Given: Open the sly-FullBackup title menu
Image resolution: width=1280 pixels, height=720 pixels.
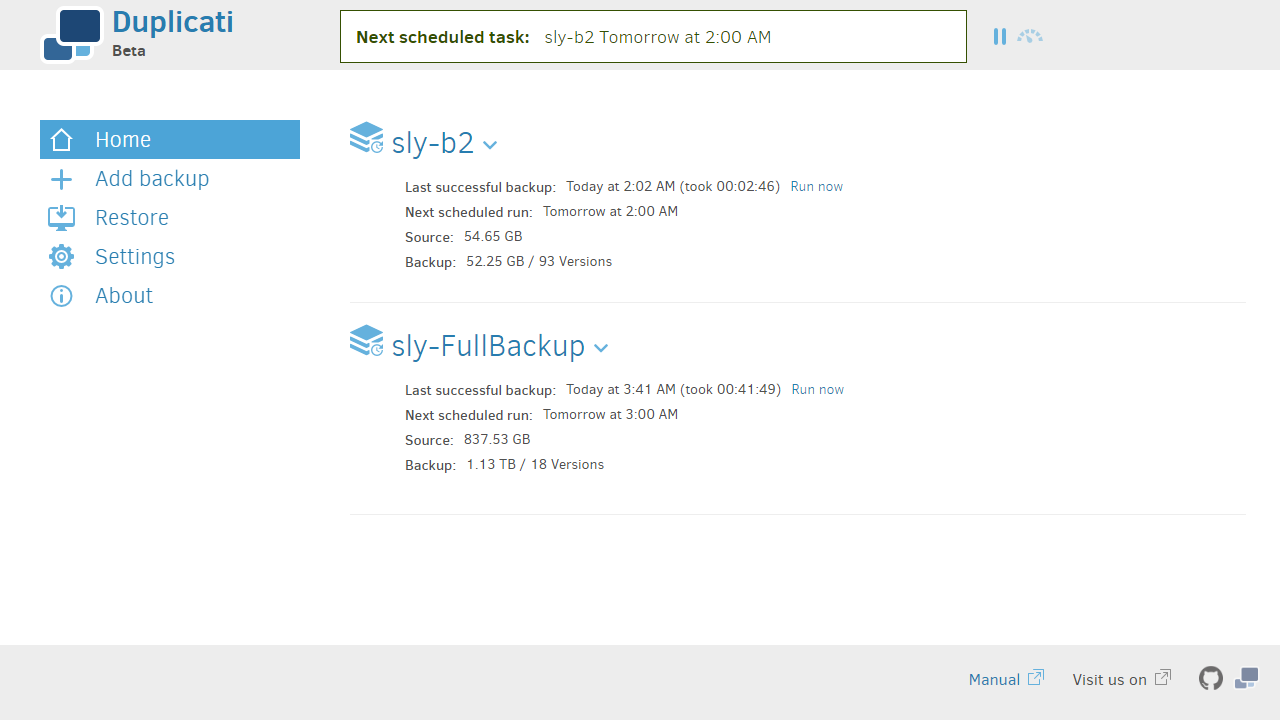Looking at the screenshot, I should (488, 346).
